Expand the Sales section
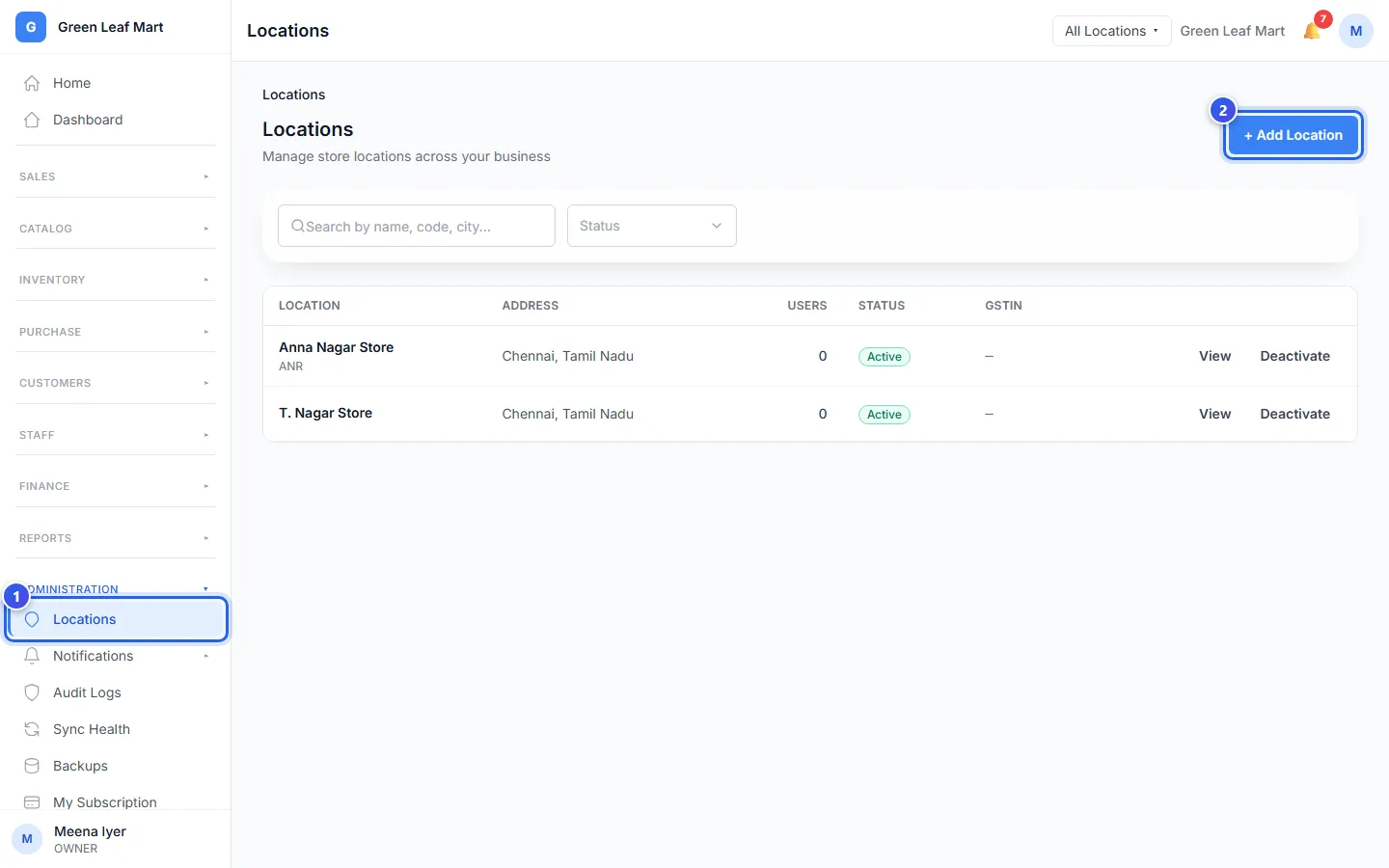The width and height of the screenshot is (1389, 868). (x=116, y=176)
